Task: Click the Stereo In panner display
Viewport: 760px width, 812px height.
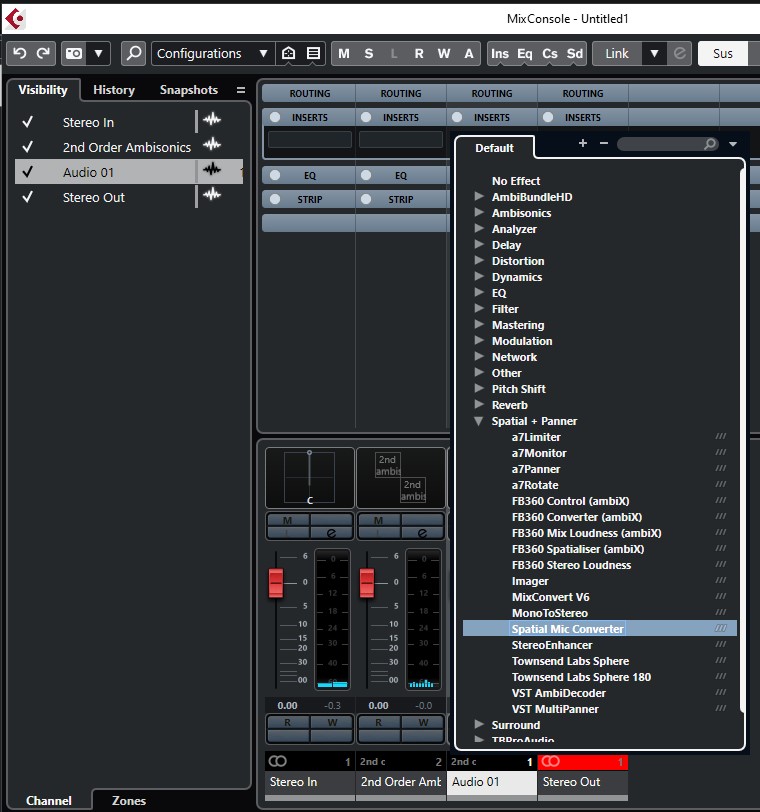Action: 310,477
